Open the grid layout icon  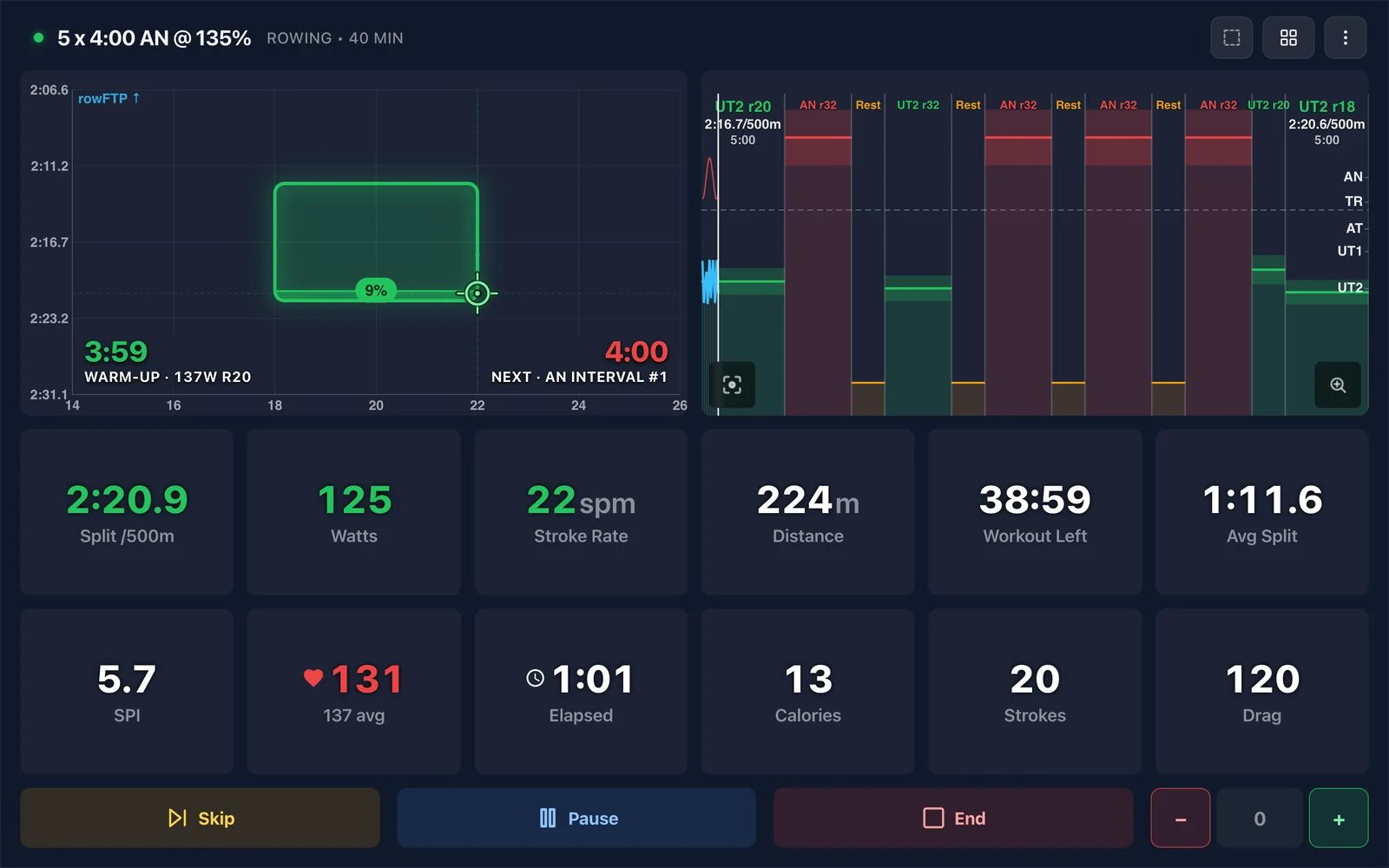click(x=1288, y=37)
